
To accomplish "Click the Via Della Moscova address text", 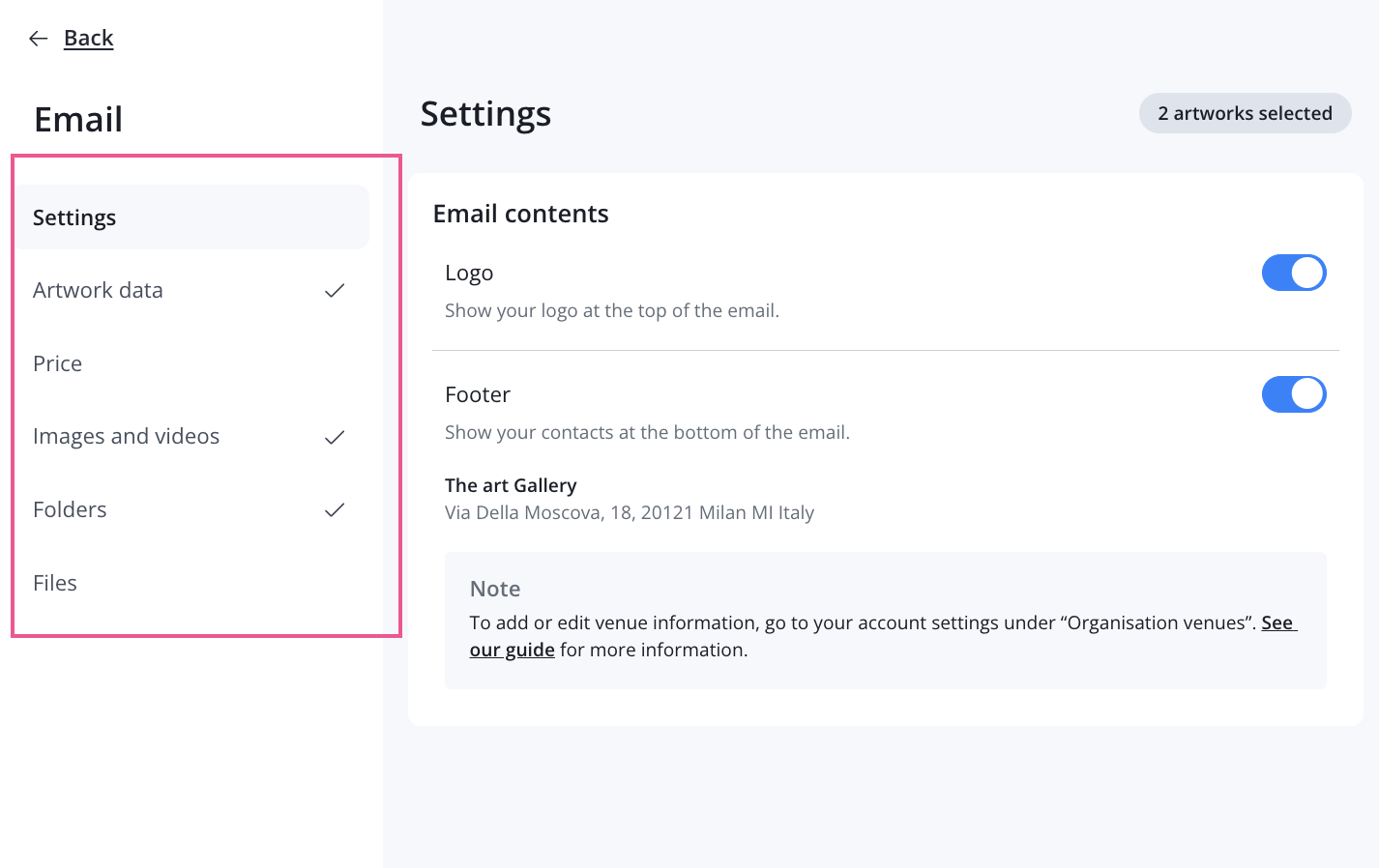I will pyautogui.click(x=630, y=512).
